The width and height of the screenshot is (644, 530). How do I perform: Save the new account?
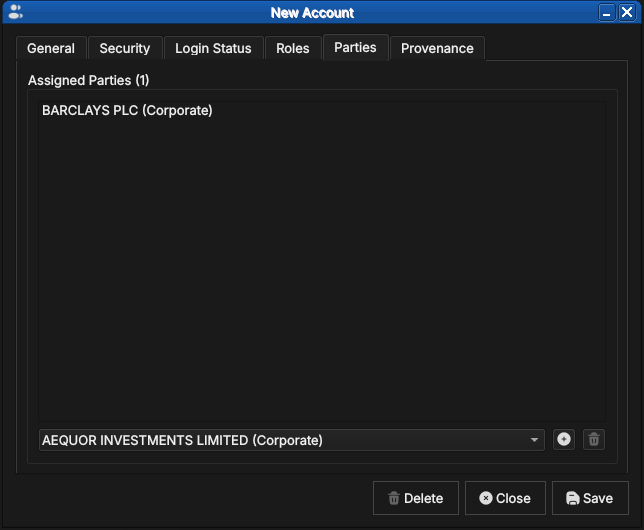[x=590, y=498]
